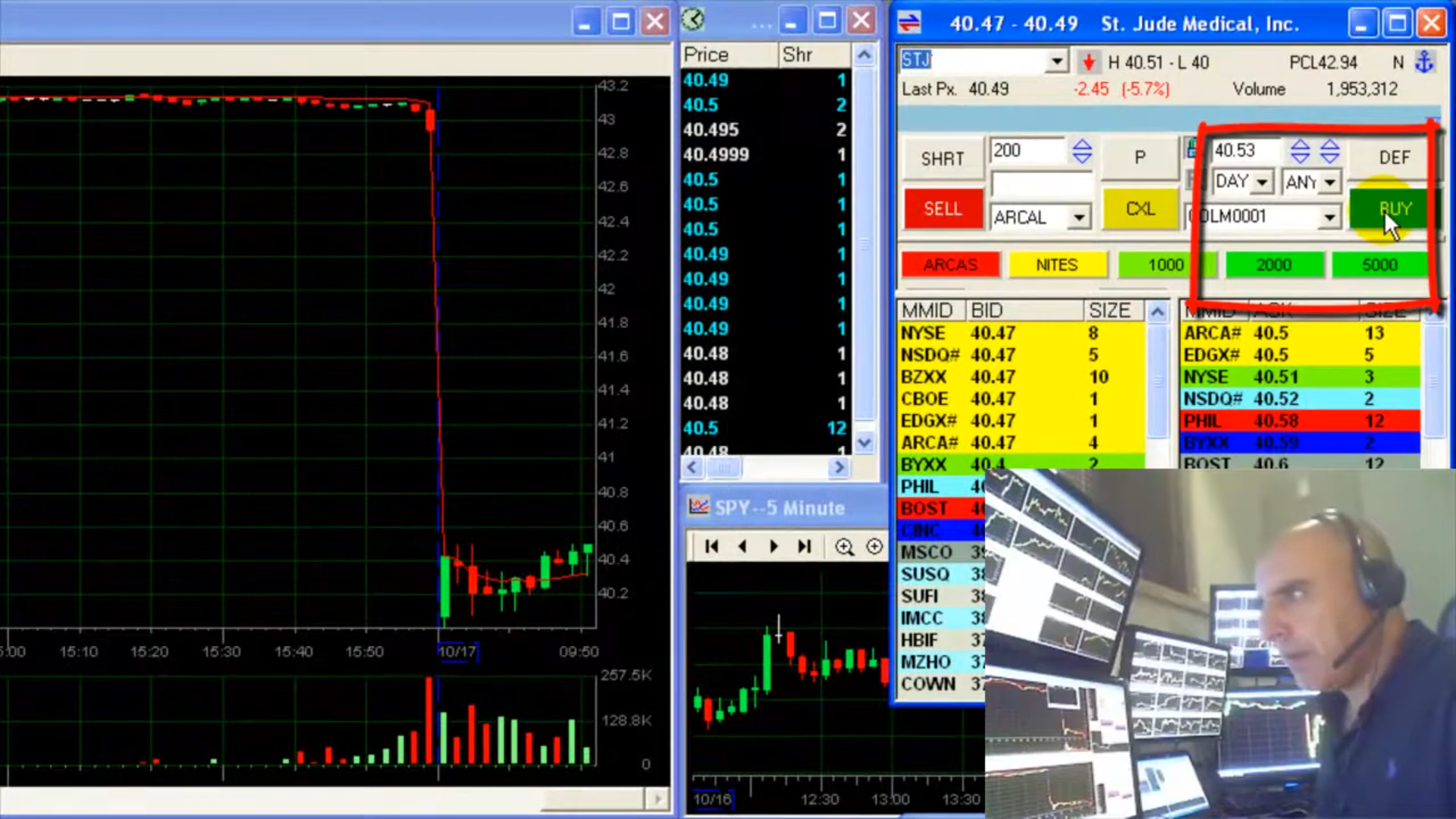This screenshot has width=1456, height=819.
Task: Click the red SELL button
Action: 943,209
